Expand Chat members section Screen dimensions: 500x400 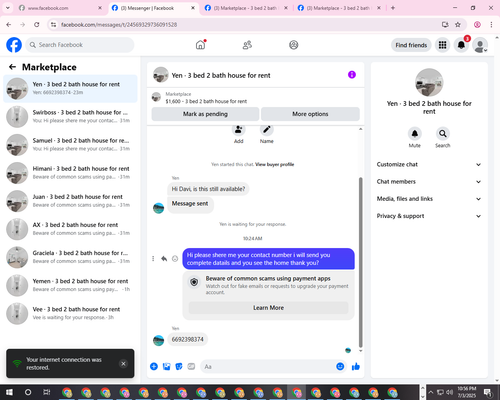[x=429, y=182]
